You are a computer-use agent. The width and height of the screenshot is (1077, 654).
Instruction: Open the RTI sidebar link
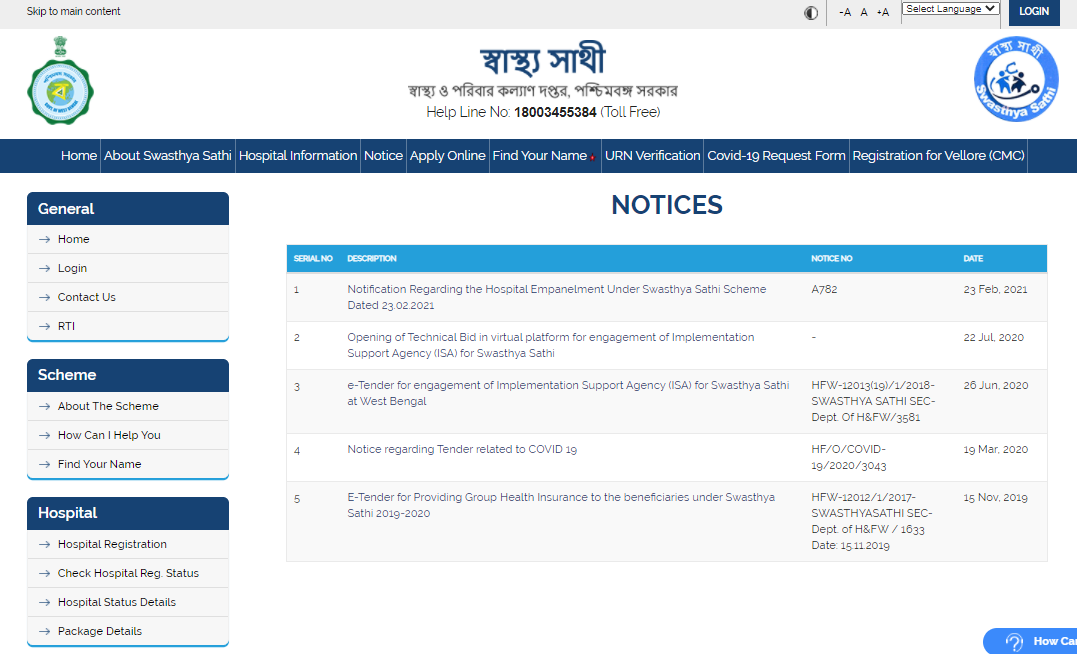(x=66, y=326)
